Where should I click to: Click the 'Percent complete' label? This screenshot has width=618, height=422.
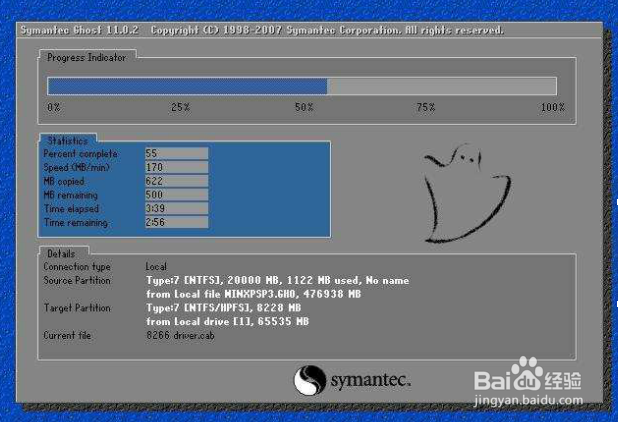tap(80, 154)
